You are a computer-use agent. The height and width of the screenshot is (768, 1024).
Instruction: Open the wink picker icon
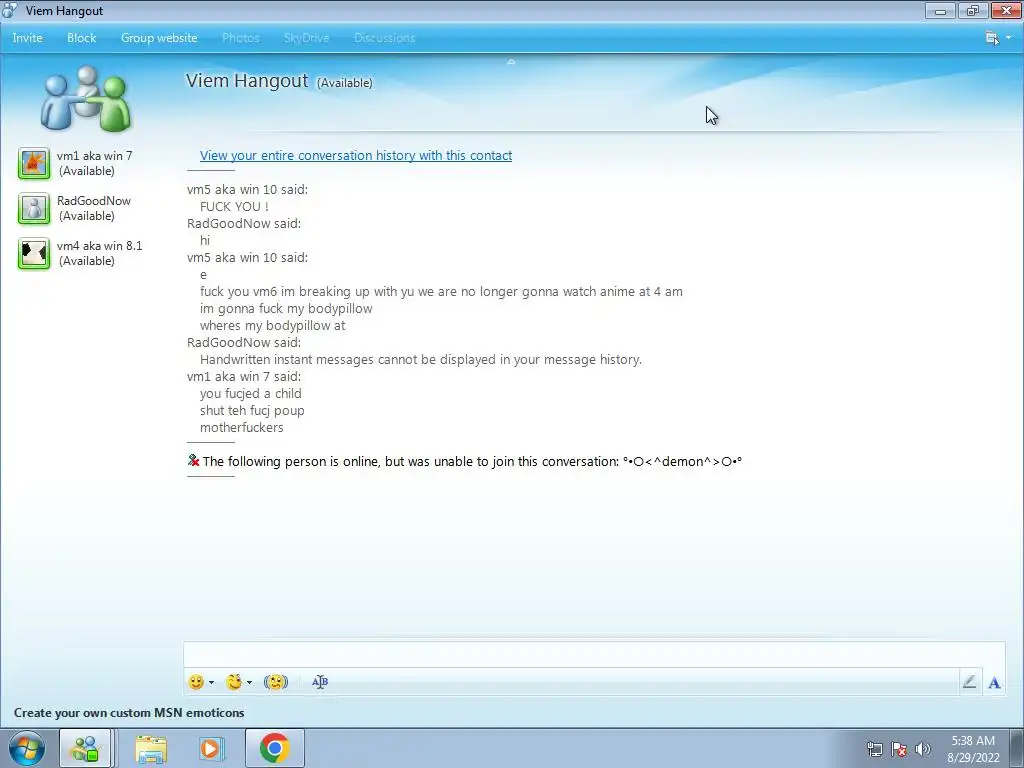pos(234,682)
